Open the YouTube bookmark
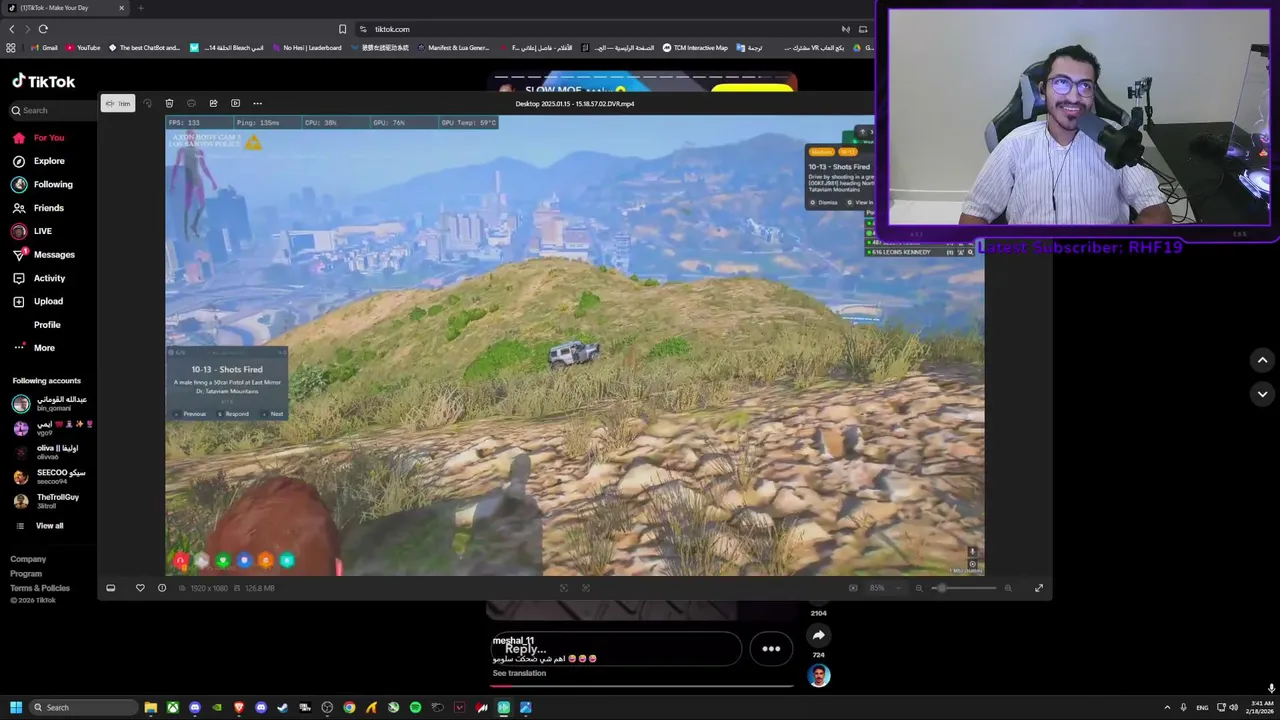Screen dimensions: 1280x720 (x=83, y=48)
